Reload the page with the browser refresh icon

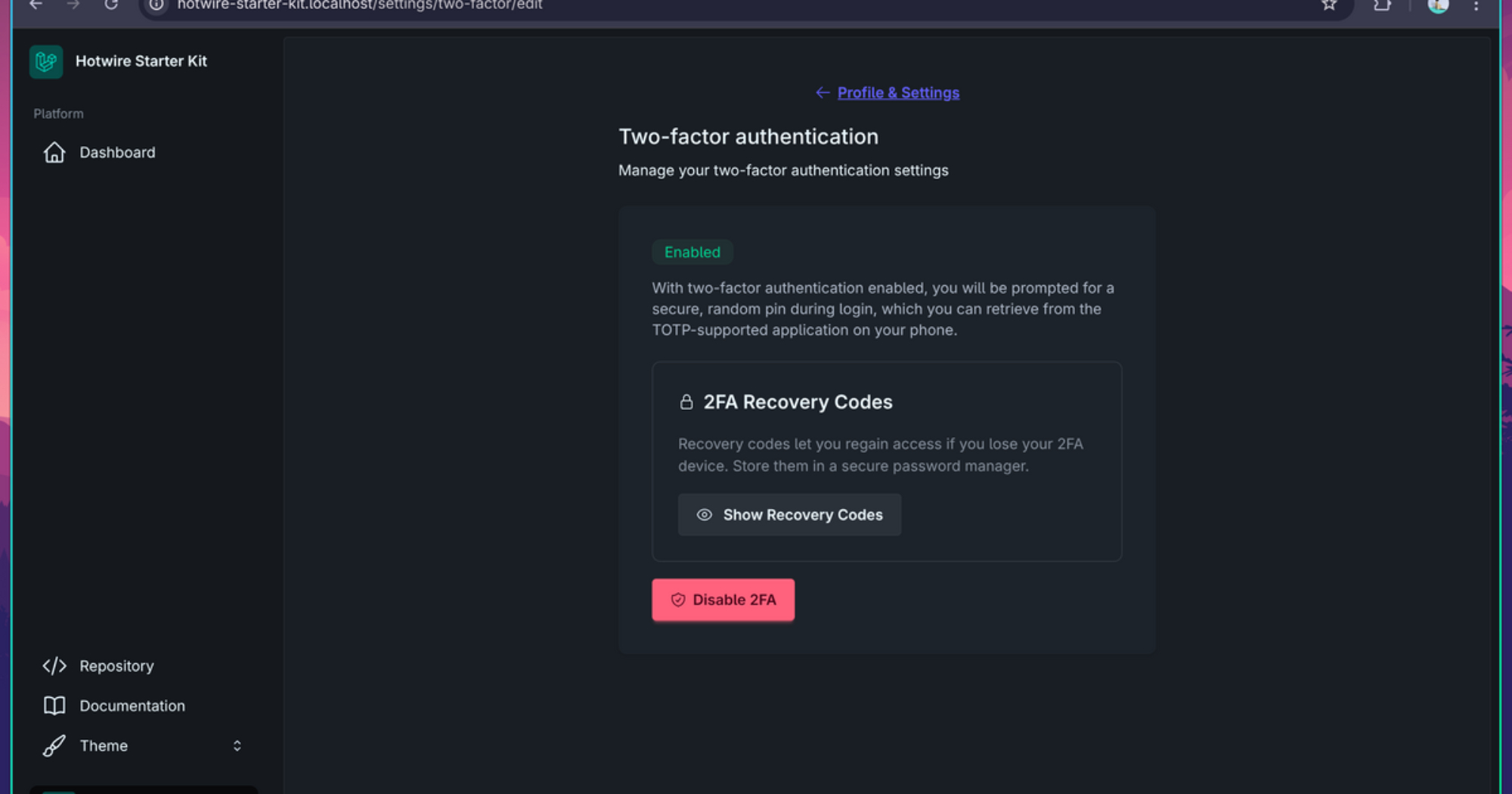coord(111,5)
